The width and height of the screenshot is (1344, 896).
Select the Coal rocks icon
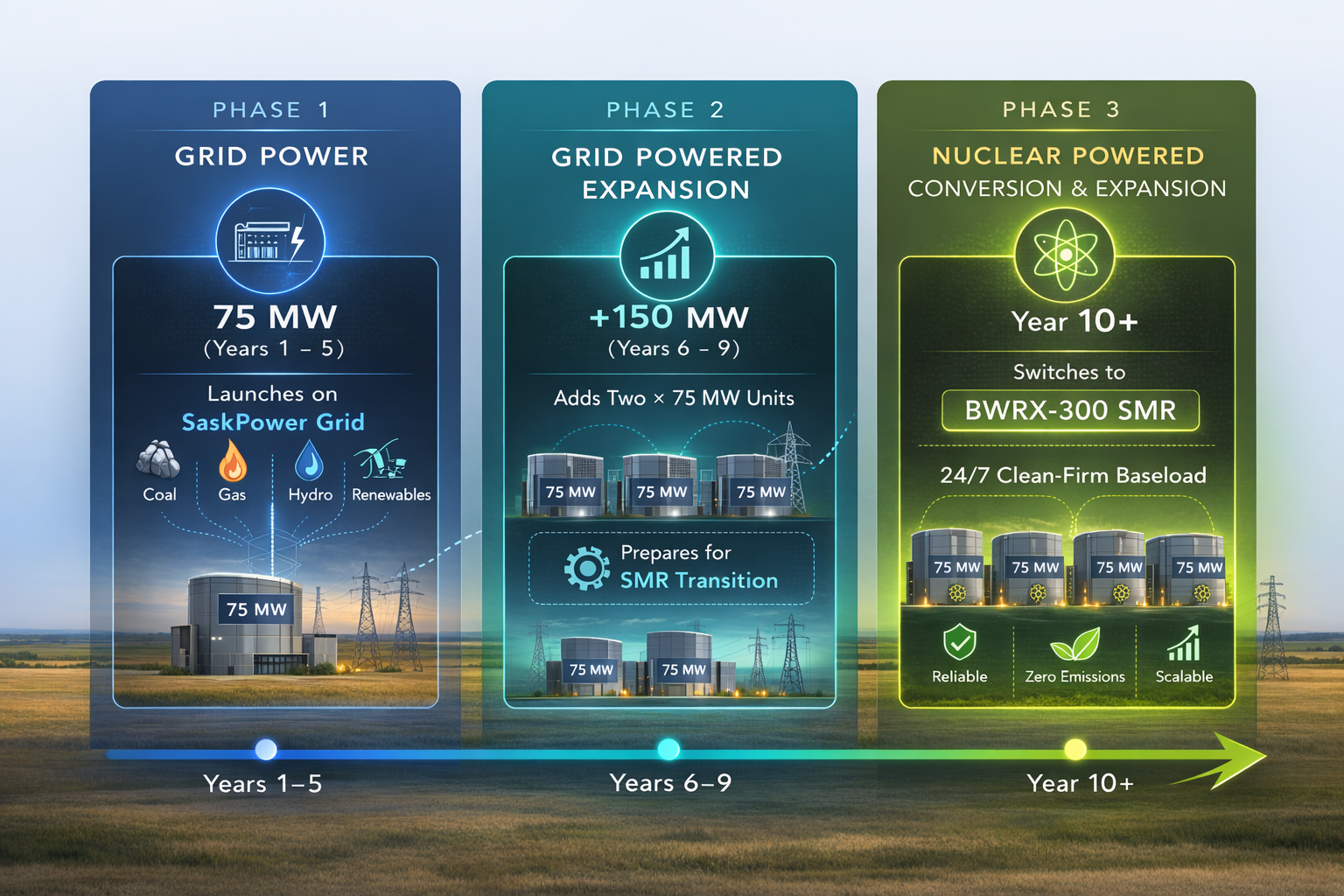pos(158,459)
